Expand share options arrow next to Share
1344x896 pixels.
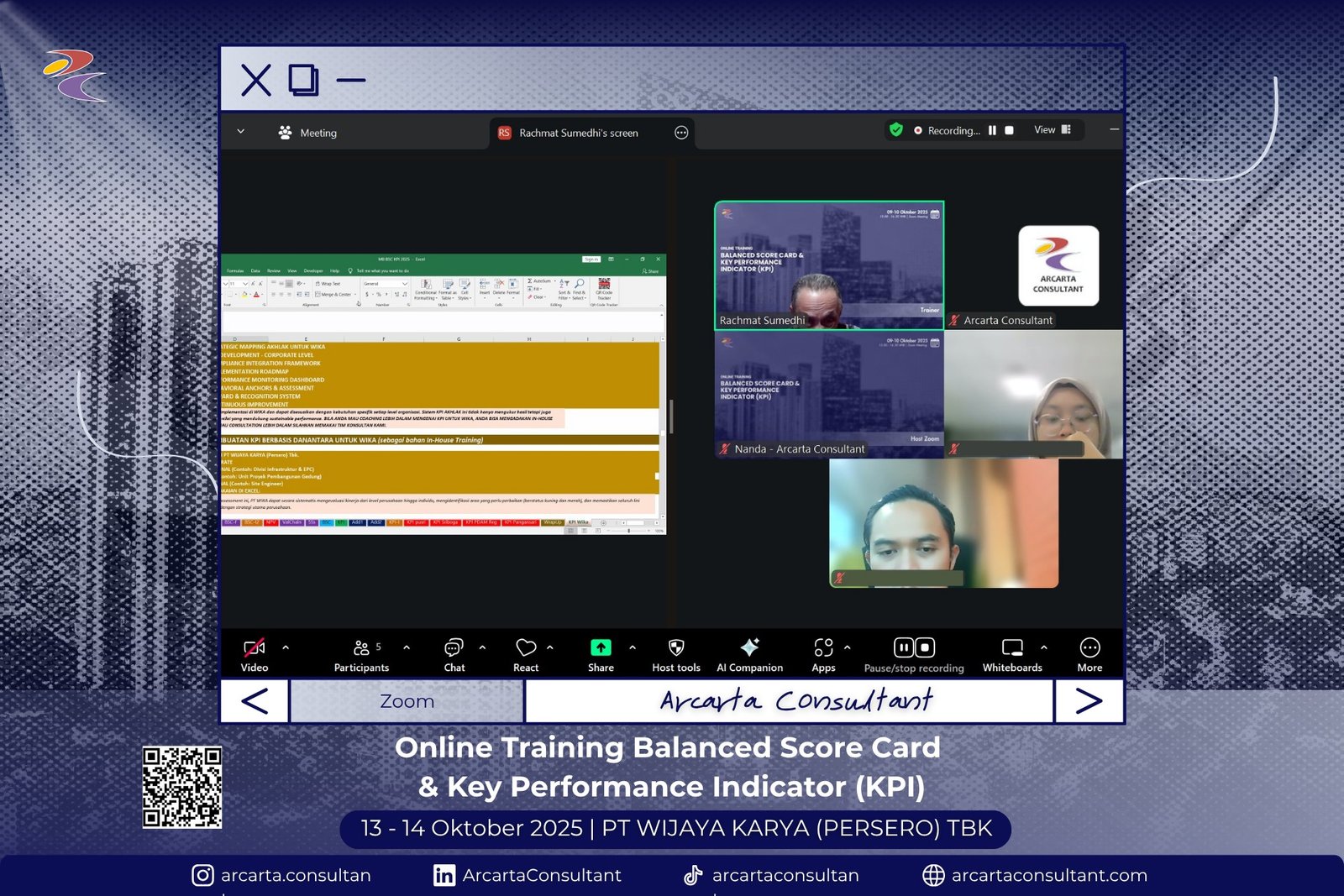click(x=633, y=647)
